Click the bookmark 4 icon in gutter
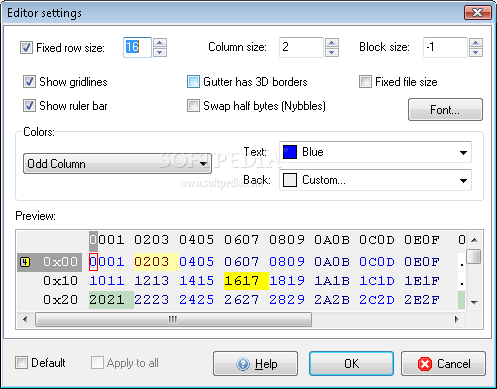This screenshot has width=497, height=389. (25, 262)
